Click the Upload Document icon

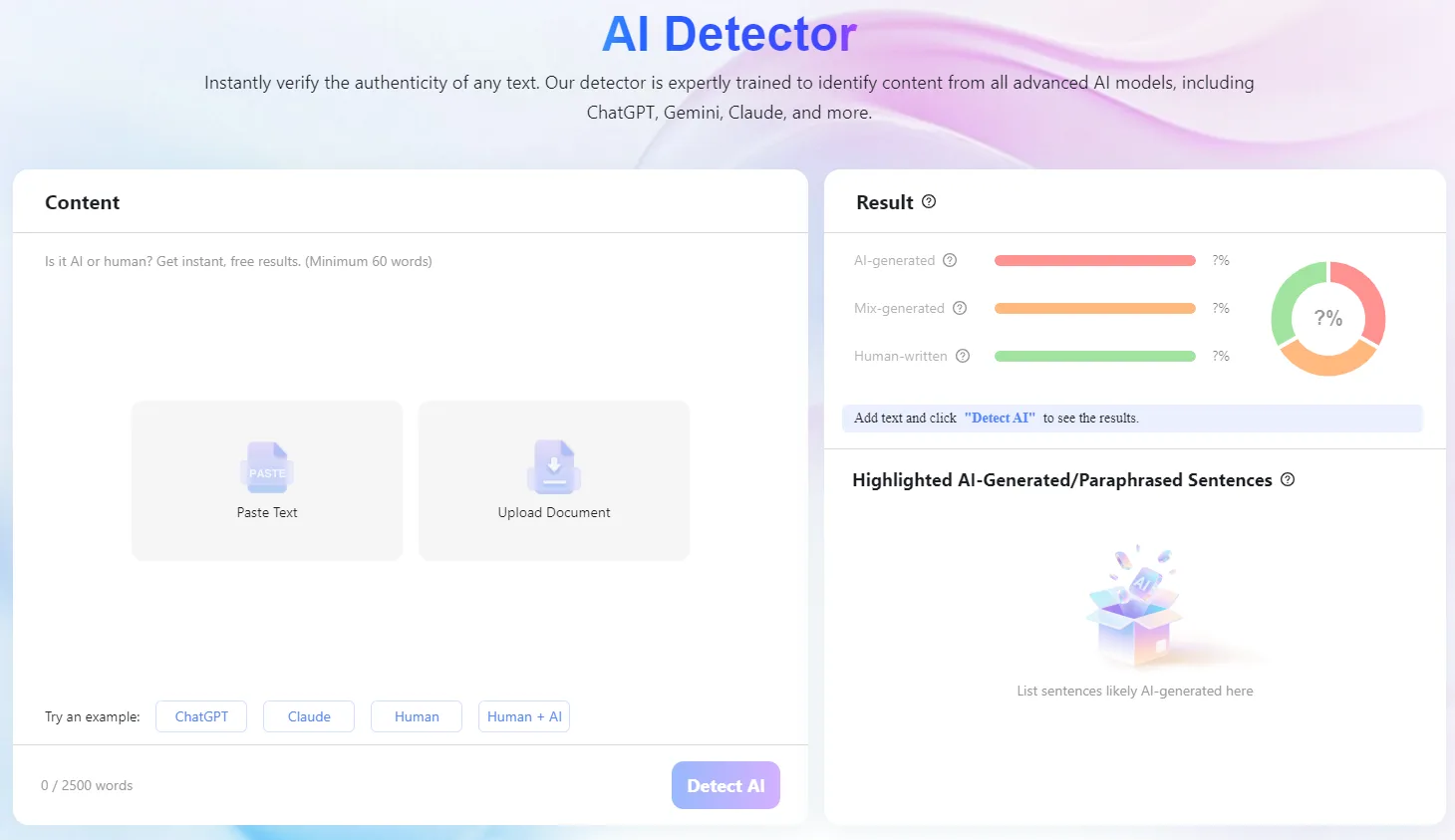pos(553,468)
